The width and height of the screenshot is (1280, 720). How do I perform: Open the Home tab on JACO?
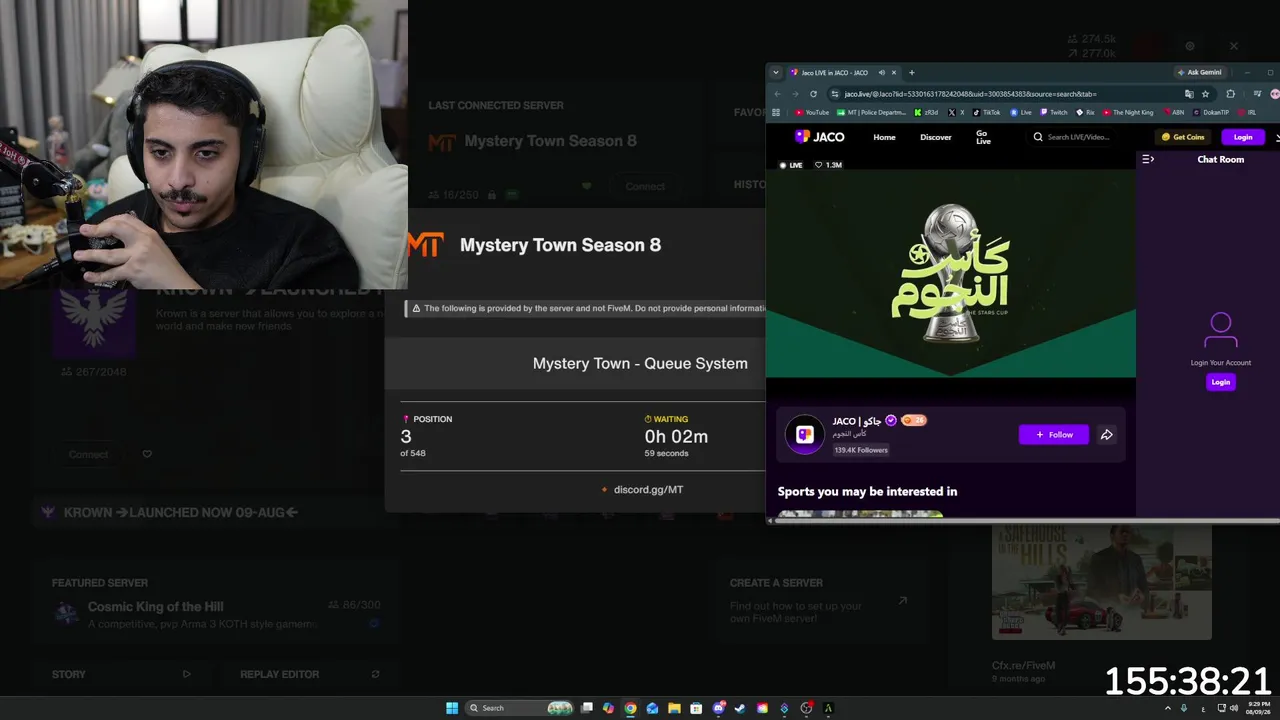click(x=884, y=137)
